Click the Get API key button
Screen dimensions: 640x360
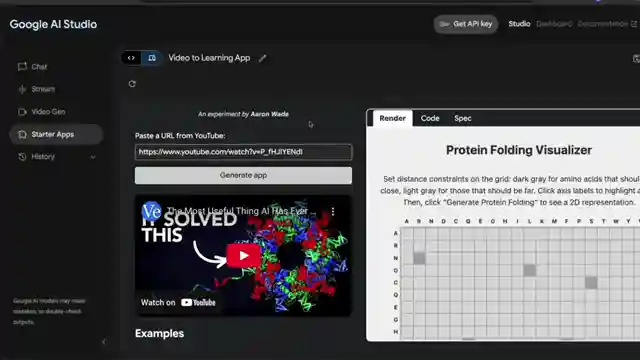[466, 24]
